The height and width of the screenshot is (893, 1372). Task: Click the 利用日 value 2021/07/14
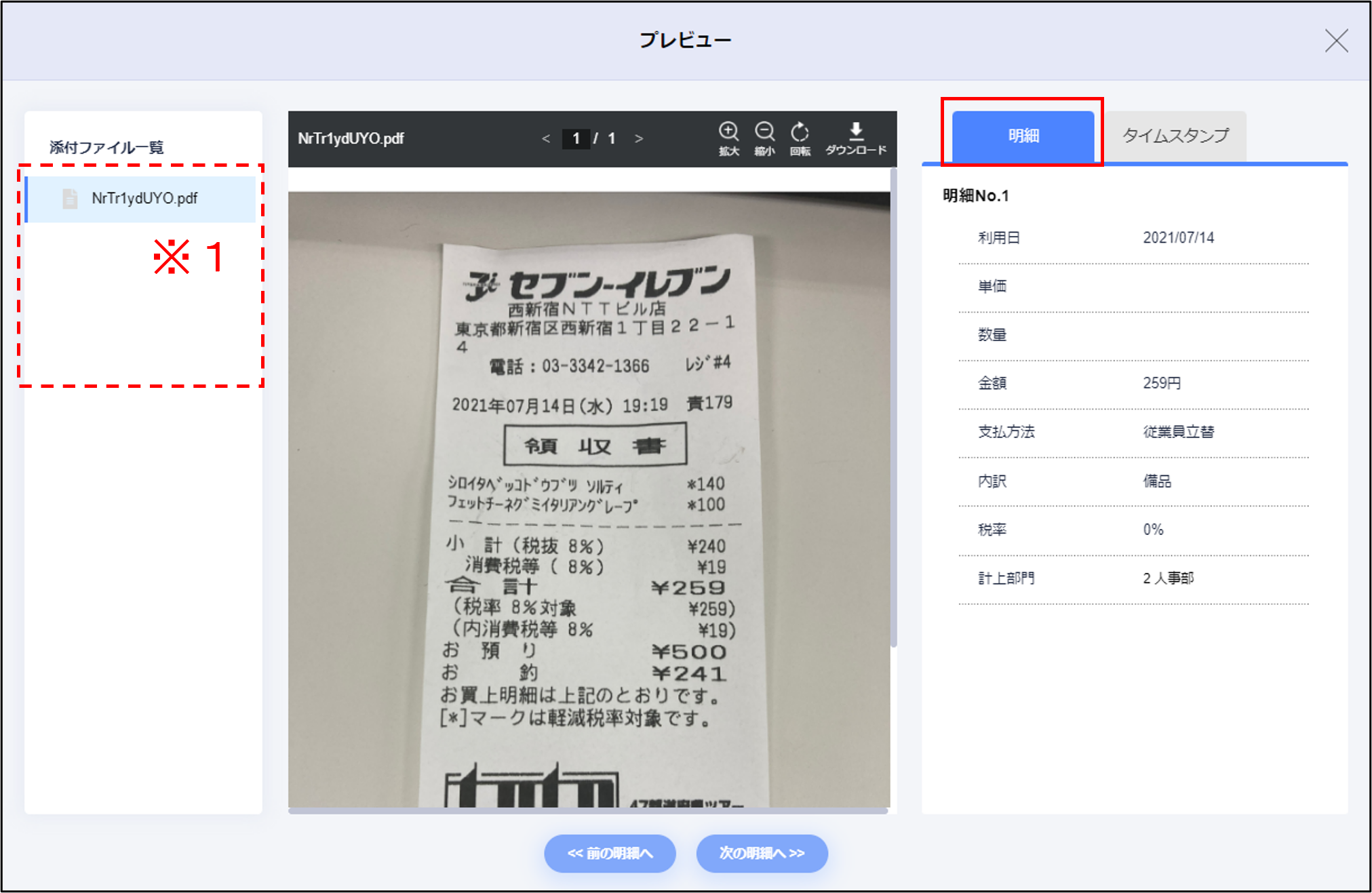[x=1178, y=238]
